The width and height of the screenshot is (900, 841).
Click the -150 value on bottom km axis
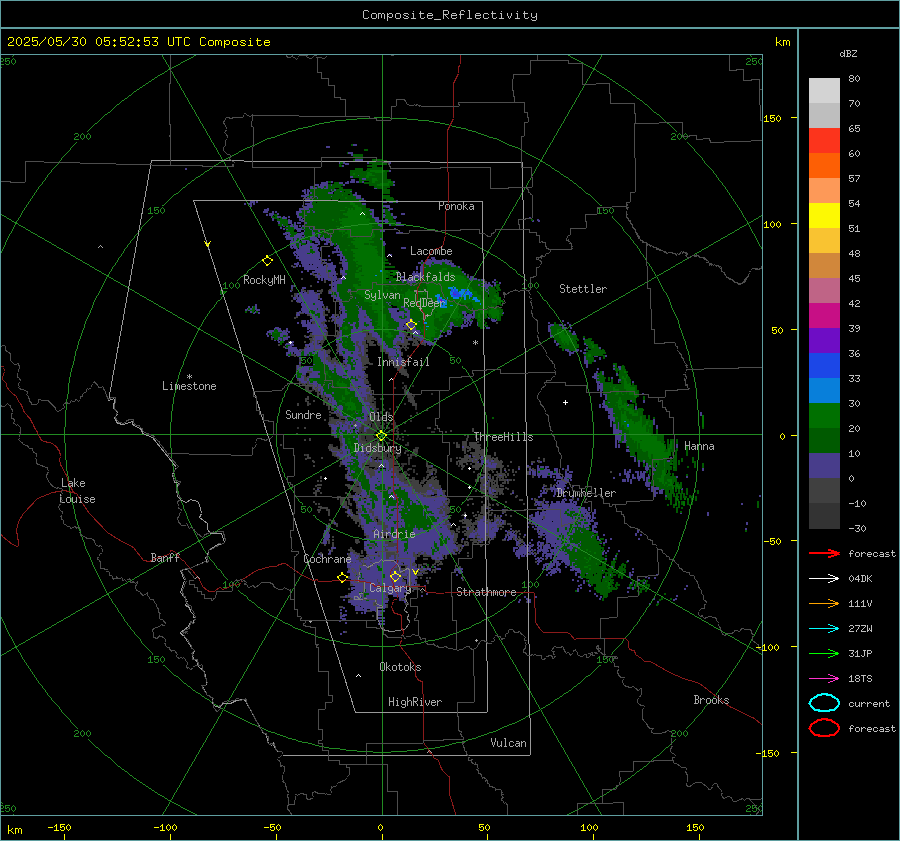click(59, 827)
